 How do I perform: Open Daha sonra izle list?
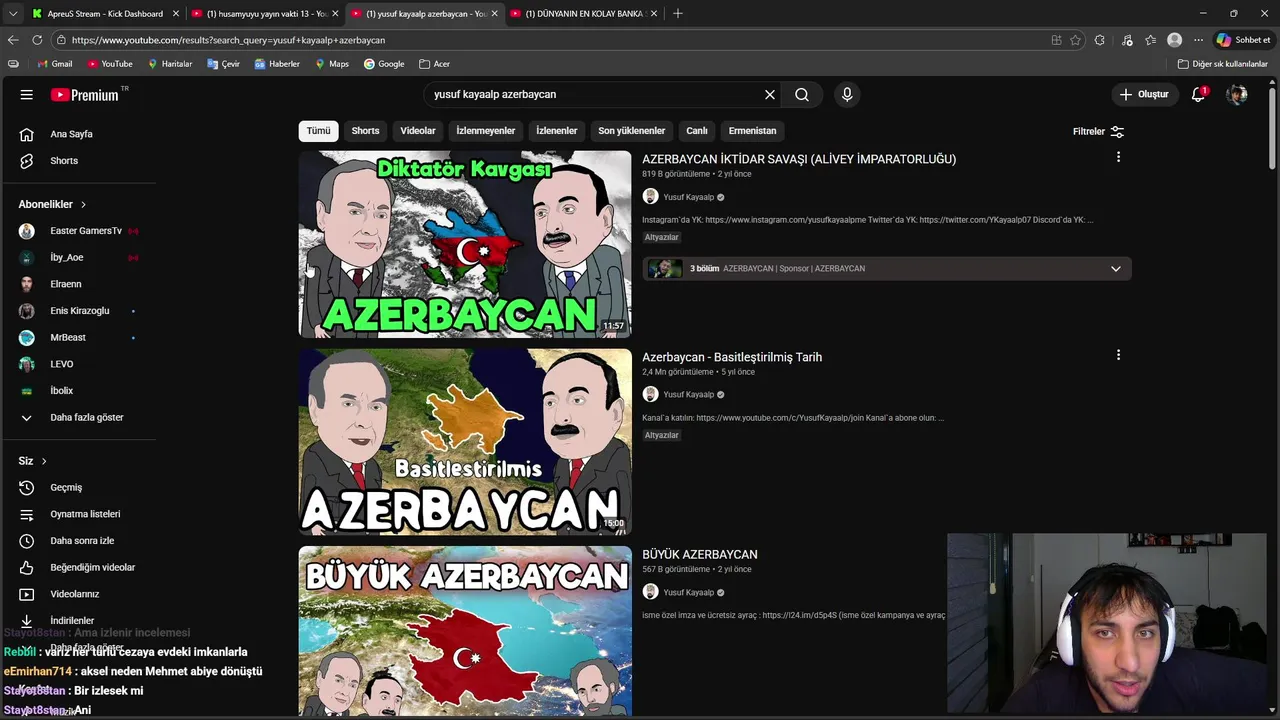pyautogui.click(x=80, y=541)
